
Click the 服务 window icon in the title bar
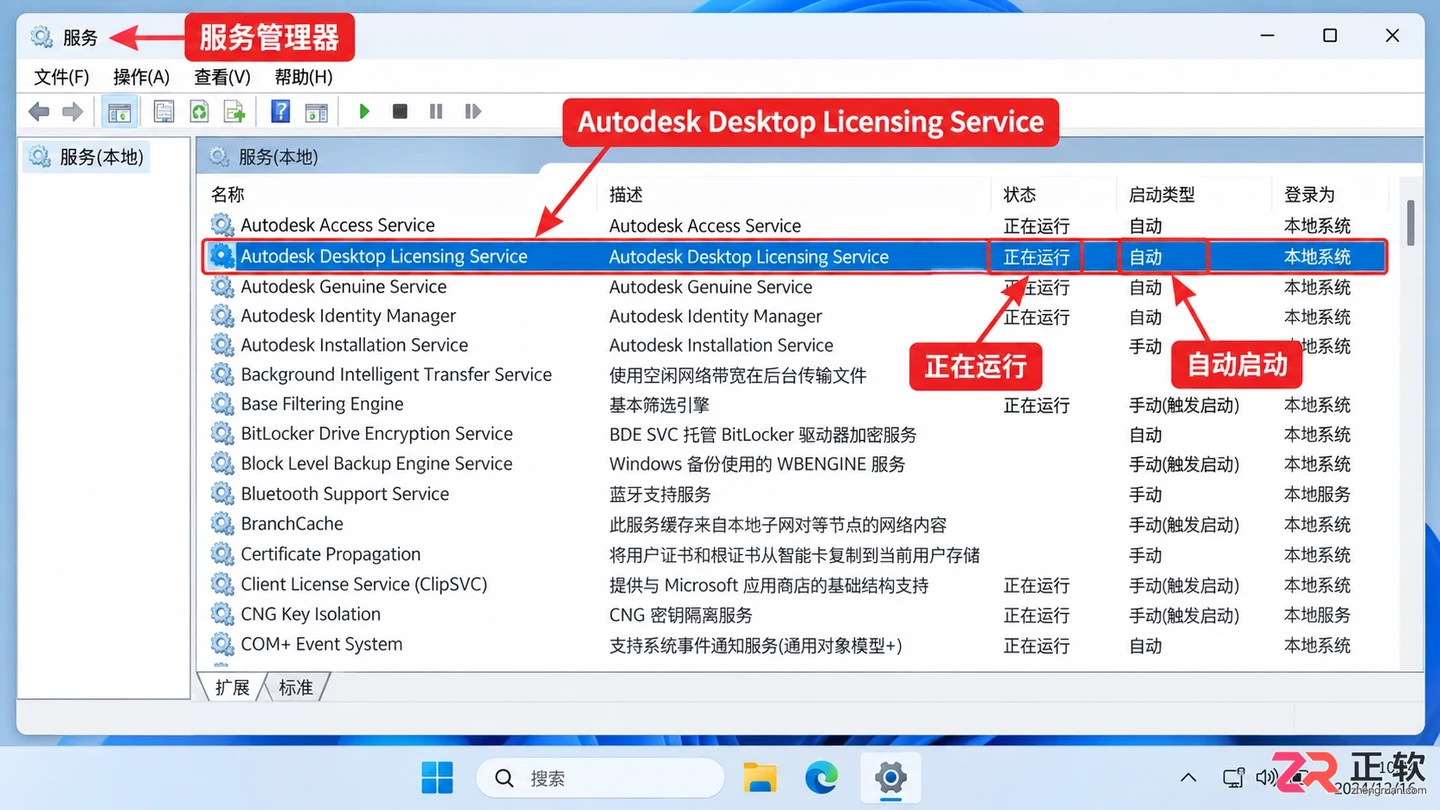pos(41,37)
